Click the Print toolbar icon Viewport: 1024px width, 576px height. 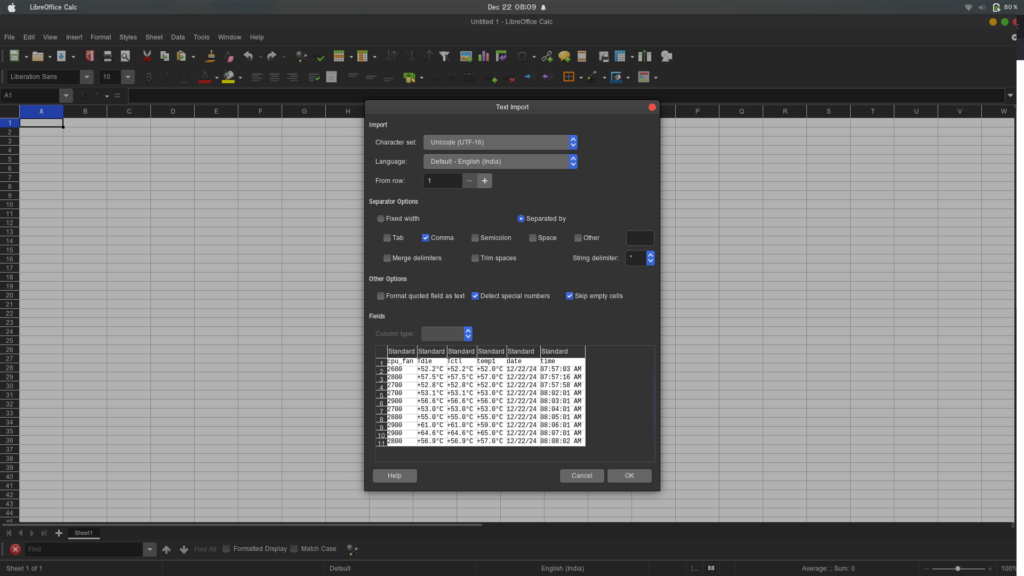[108, 56]
